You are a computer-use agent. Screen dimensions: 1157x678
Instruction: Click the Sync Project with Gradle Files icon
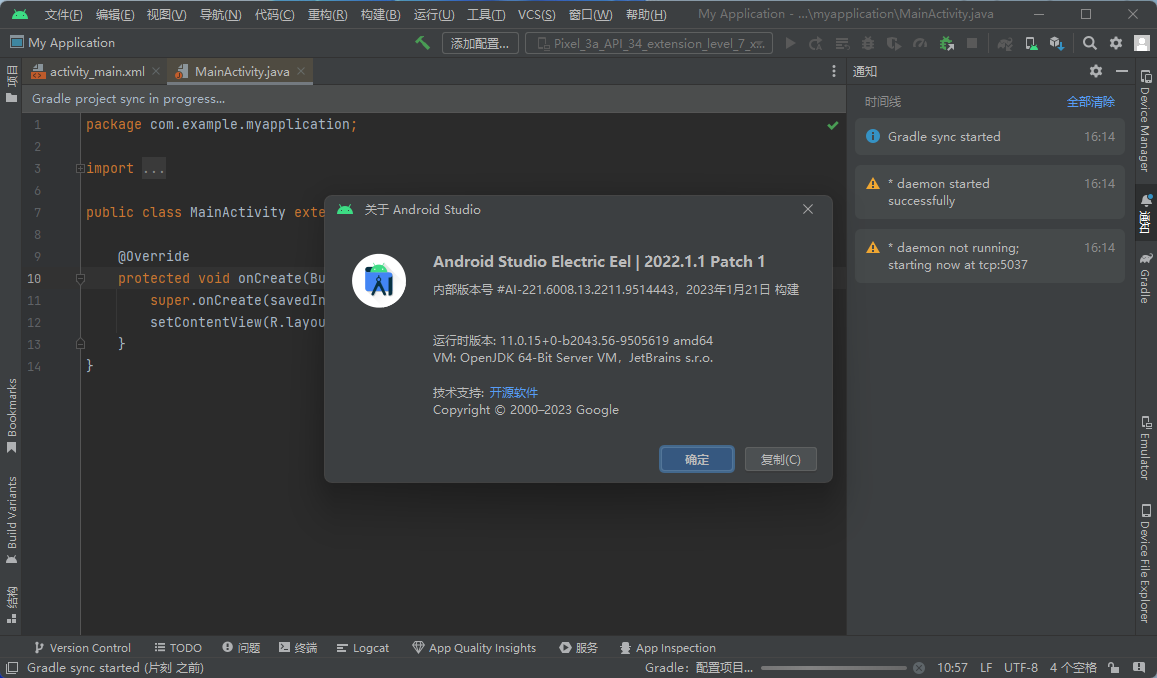click(x=1005, y=44)
